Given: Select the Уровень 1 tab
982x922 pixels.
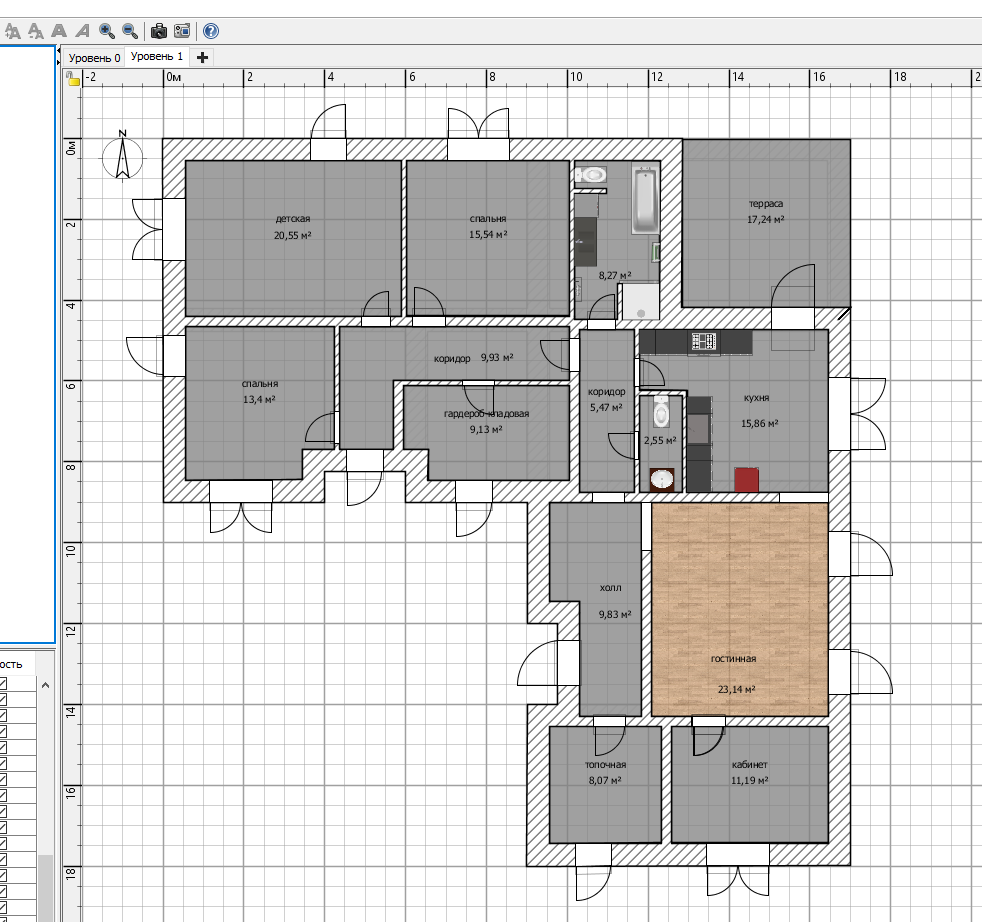Looking at the screenshot, I should click(x=157, y=56).
